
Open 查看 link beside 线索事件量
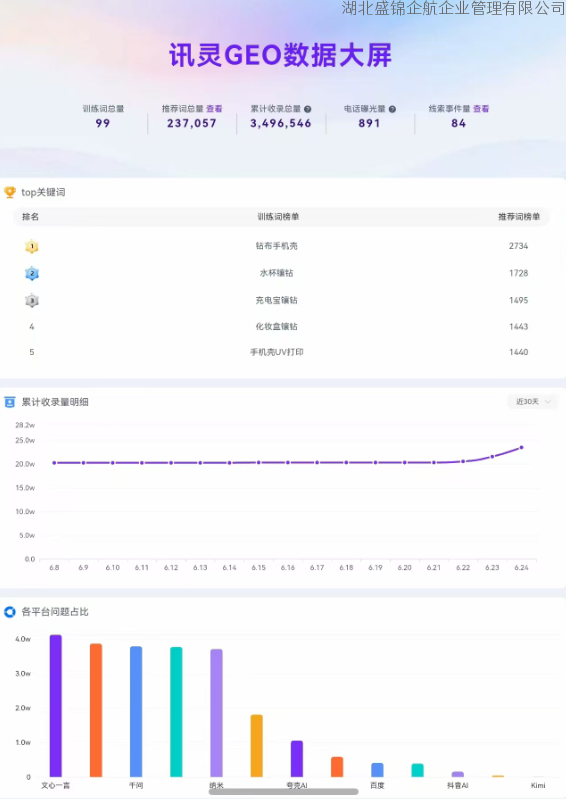(481, 109)
